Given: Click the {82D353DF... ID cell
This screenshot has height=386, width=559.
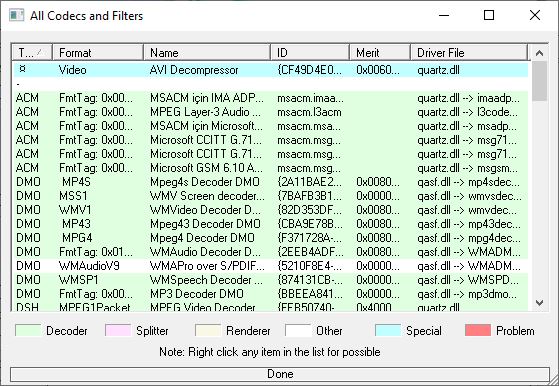Looking at the screenshot, I should (309, 210).
